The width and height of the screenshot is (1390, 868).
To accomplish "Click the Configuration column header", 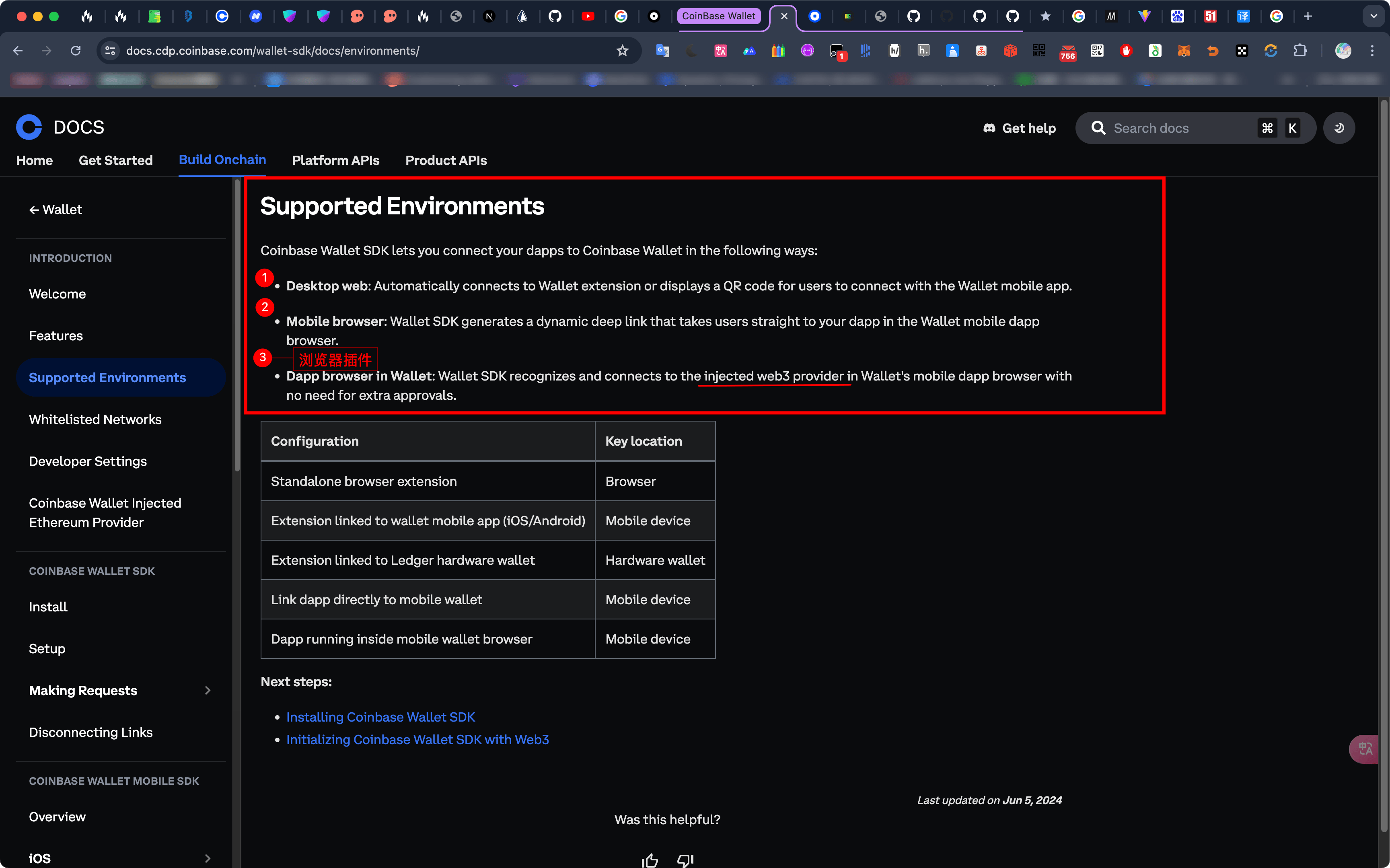I will (428, 441).
